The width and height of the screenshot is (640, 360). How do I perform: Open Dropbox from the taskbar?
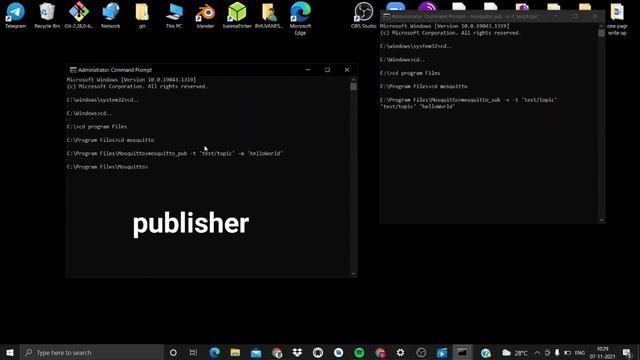click(297, 352)
